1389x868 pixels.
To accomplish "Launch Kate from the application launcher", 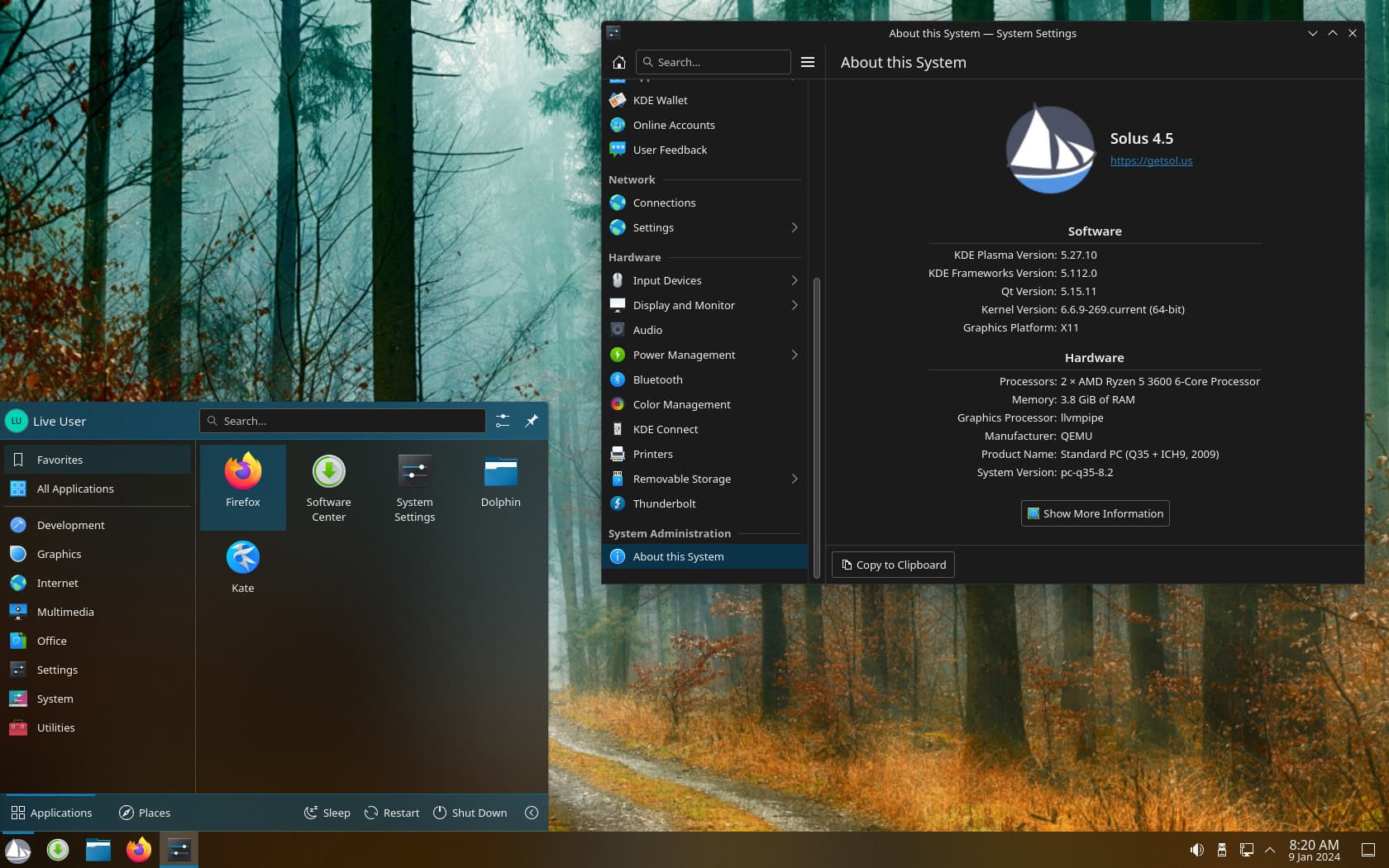I will pos(242,565).
